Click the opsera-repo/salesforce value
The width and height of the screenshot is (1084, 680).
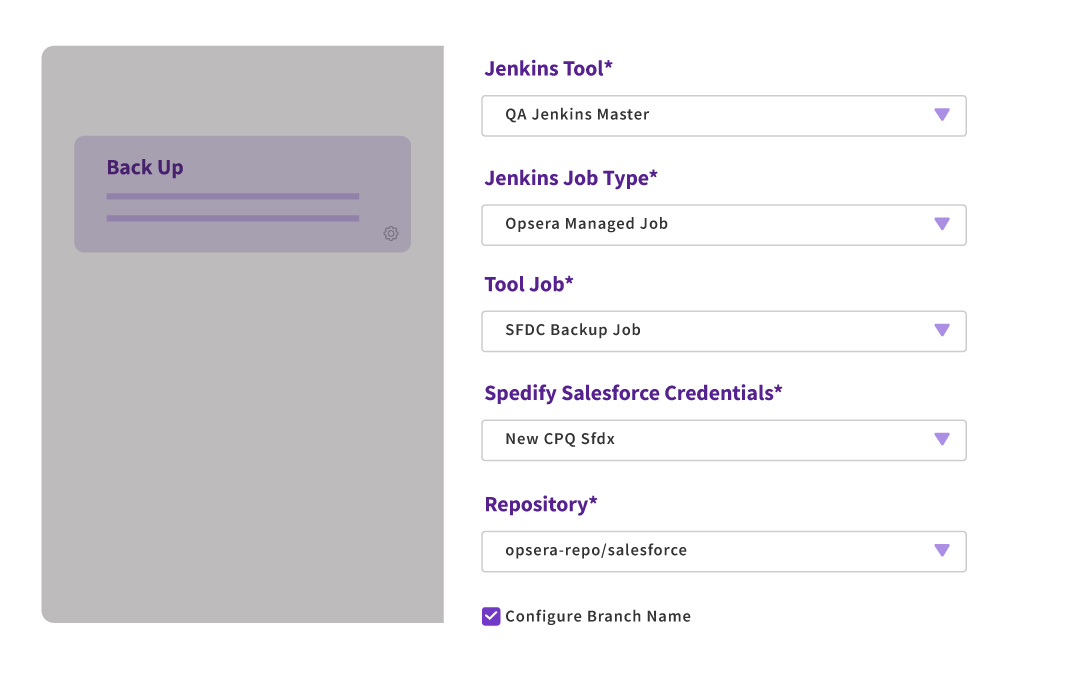(596, 550)
